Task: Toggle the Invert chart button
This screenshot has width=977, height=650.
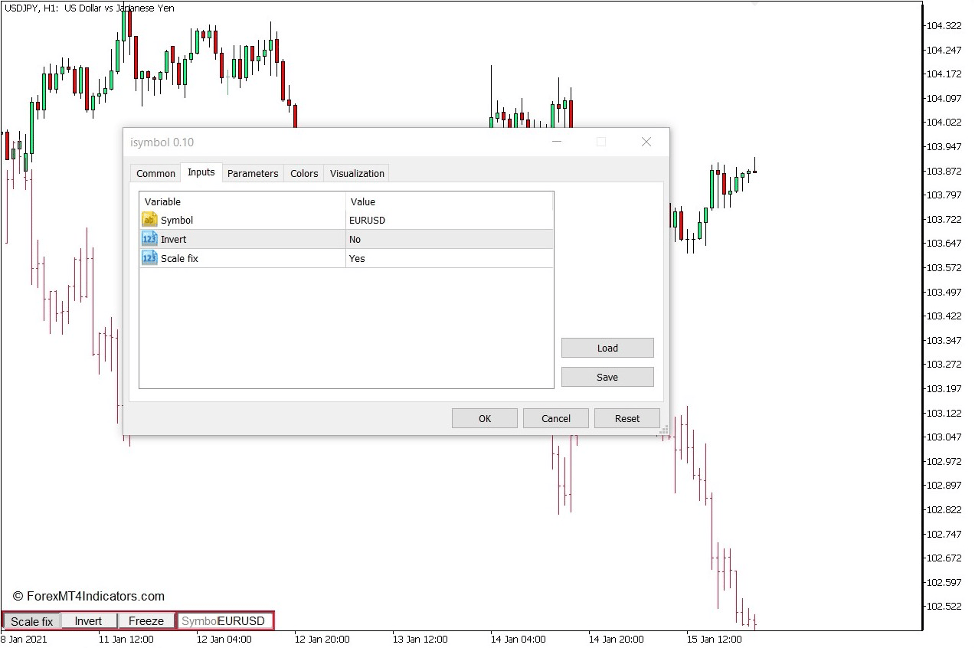Action: tap(89, 620)
